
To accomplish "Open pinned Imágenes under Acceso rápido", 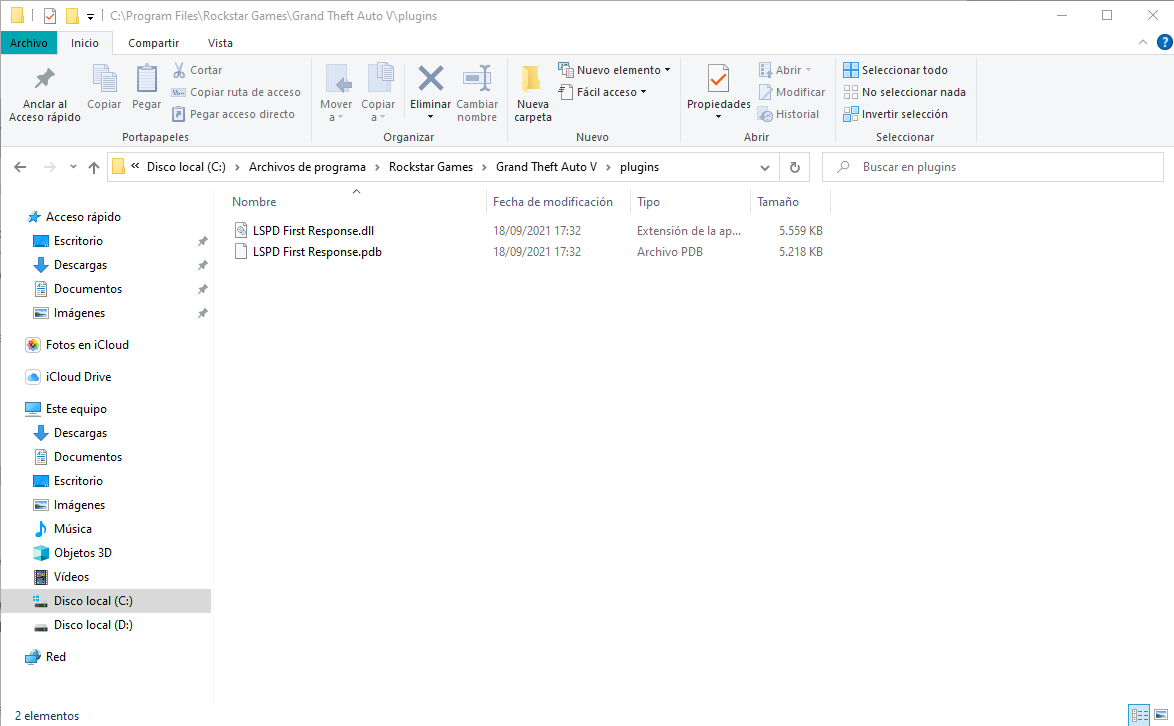I will click(x=79, y=313).
